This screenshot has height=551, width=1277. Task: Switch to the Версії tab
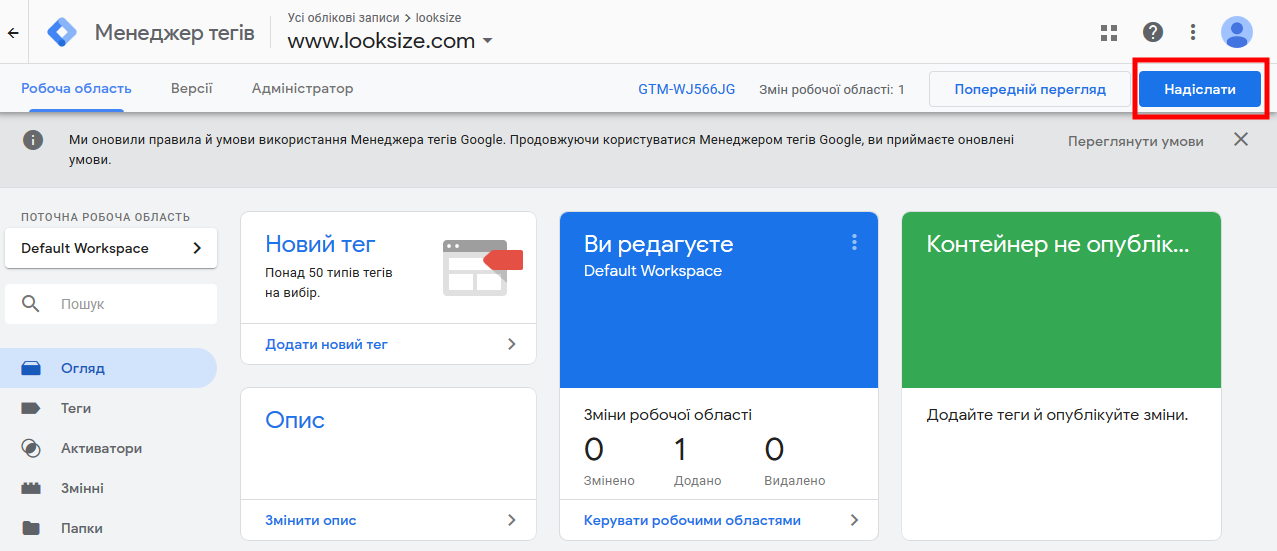tap(191, 88)
